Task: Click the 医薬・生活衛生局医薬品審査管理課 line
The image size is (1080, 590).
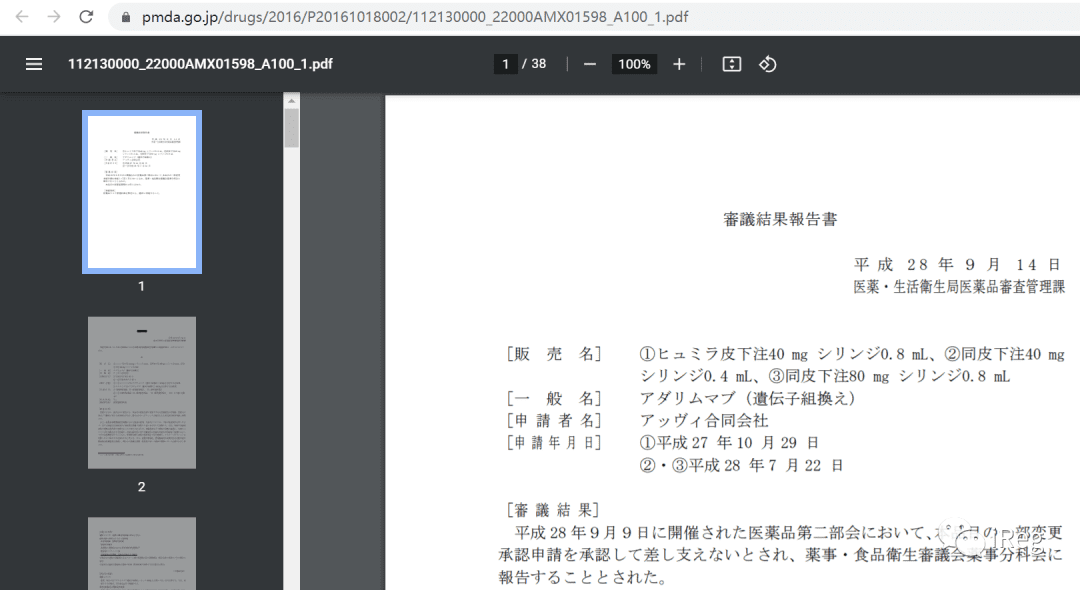Action: pos(959,287)
